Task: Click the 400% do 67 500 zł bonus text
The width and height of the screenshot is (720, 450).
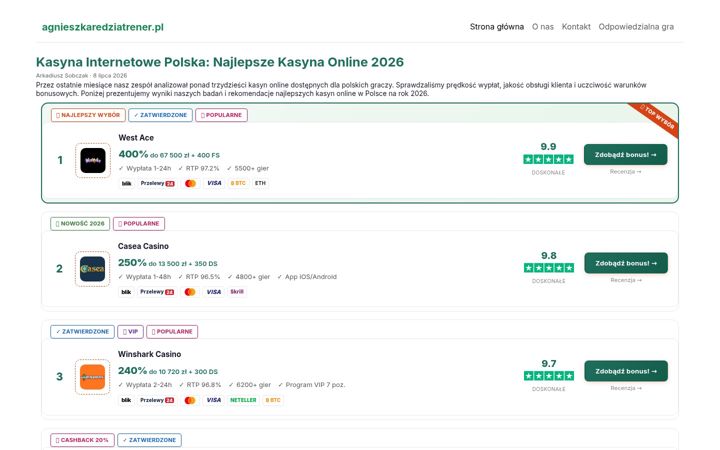Action: coord(169,155)
